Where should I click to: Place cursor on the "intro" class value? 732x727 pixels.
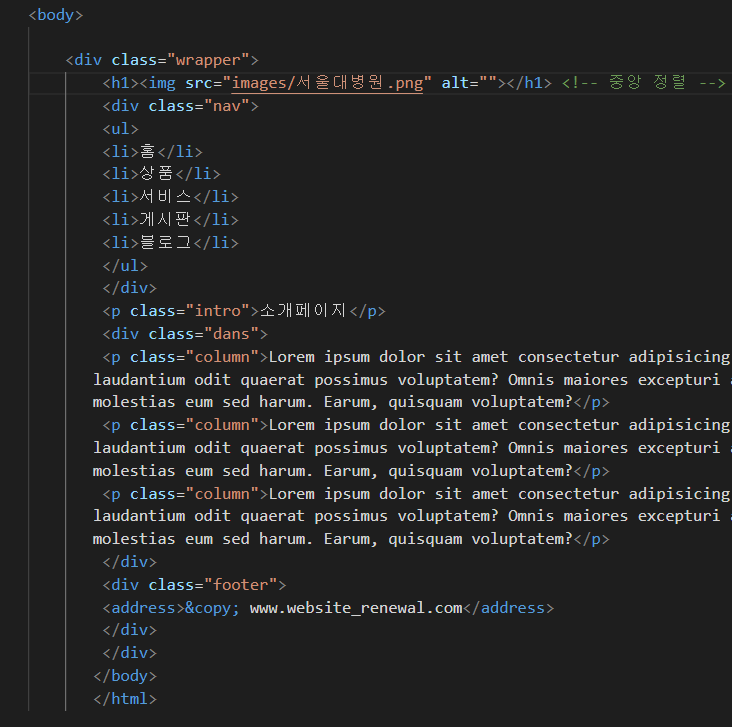coord(217,311)
